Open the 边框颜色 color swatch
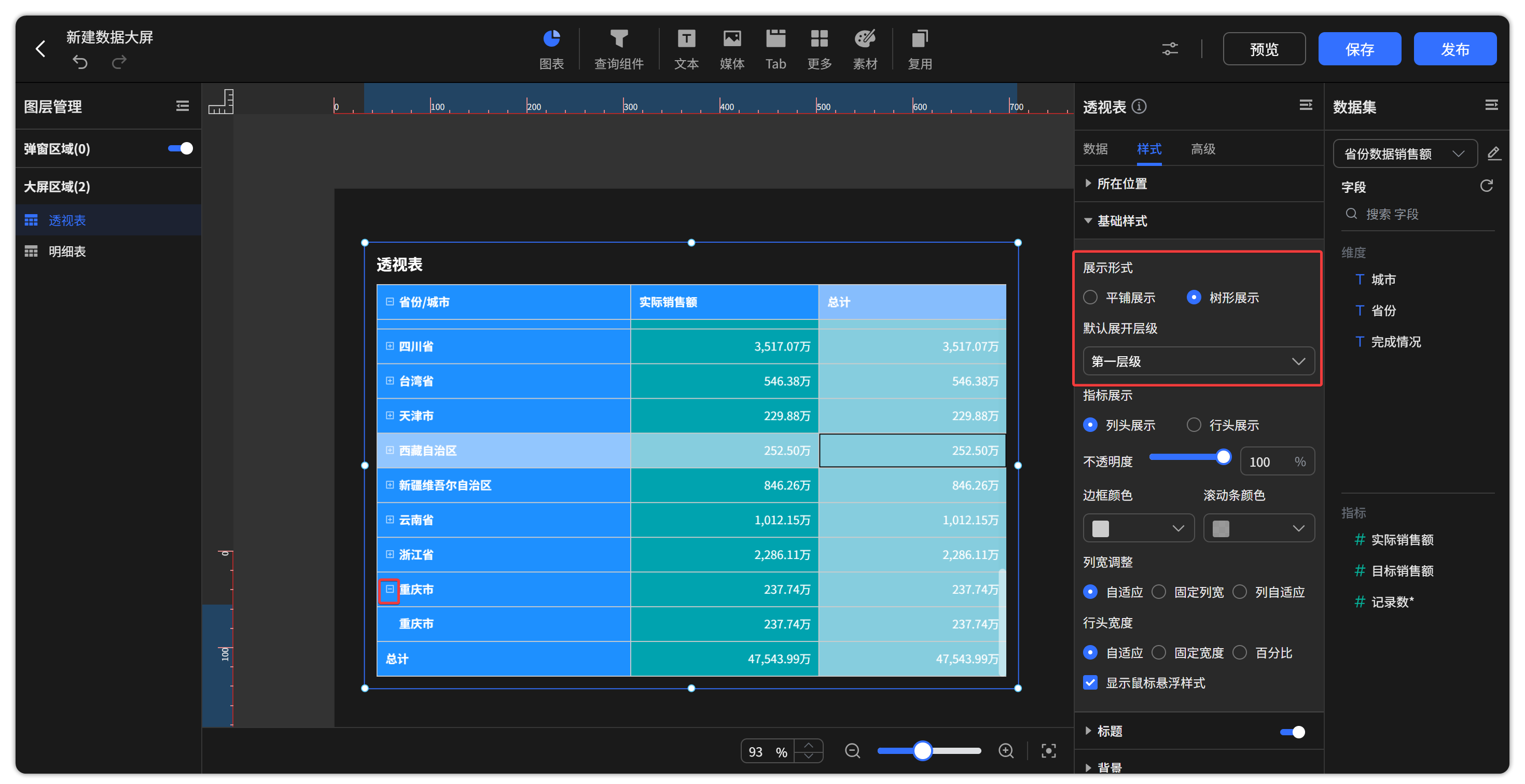 pos(1139,528)
